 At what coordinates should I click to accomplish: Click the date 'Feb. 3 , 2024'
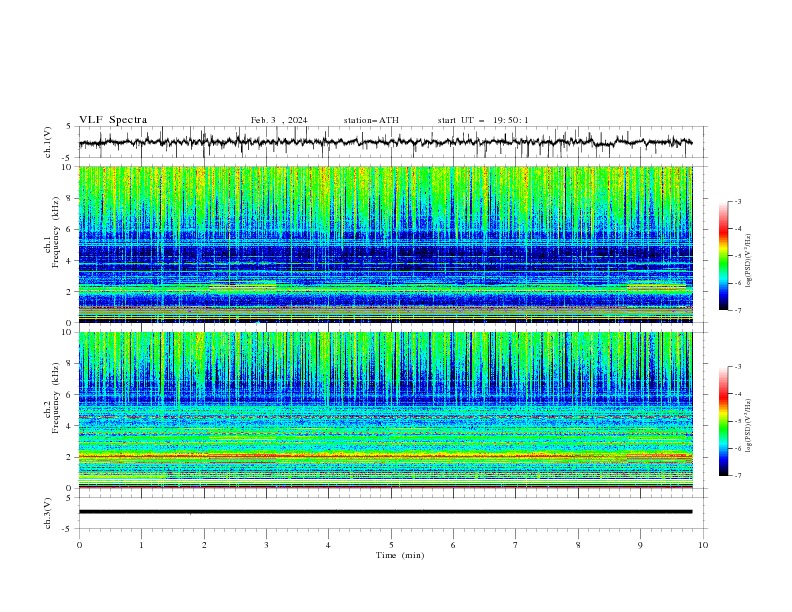[x=279, y=120]
